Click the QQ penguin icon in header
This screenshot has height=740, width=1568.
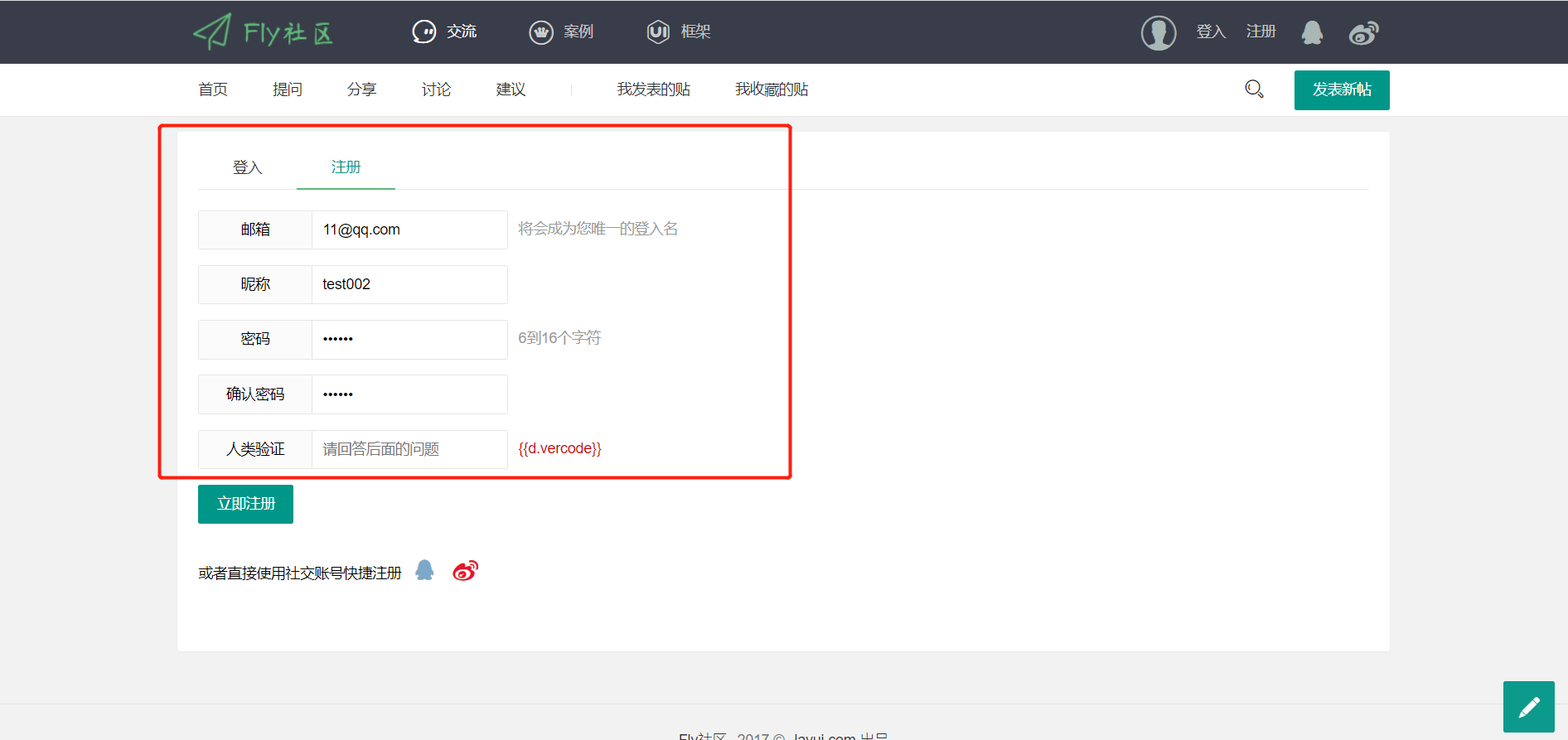click(1312, 32)
